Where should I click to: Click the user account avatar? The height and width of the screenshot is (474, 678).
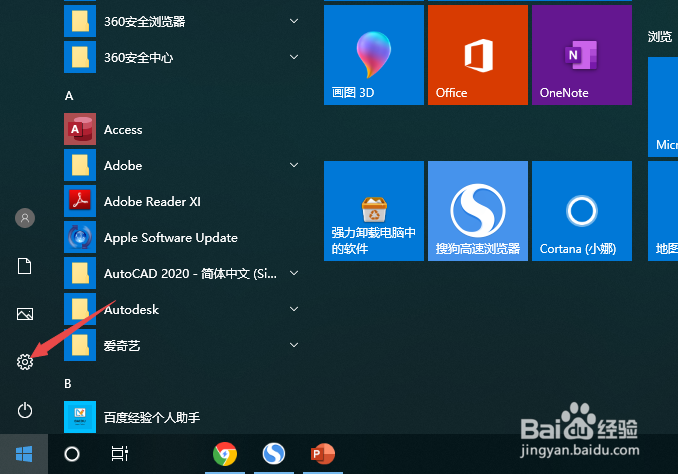pyautogui.click(x=25, y=218)
